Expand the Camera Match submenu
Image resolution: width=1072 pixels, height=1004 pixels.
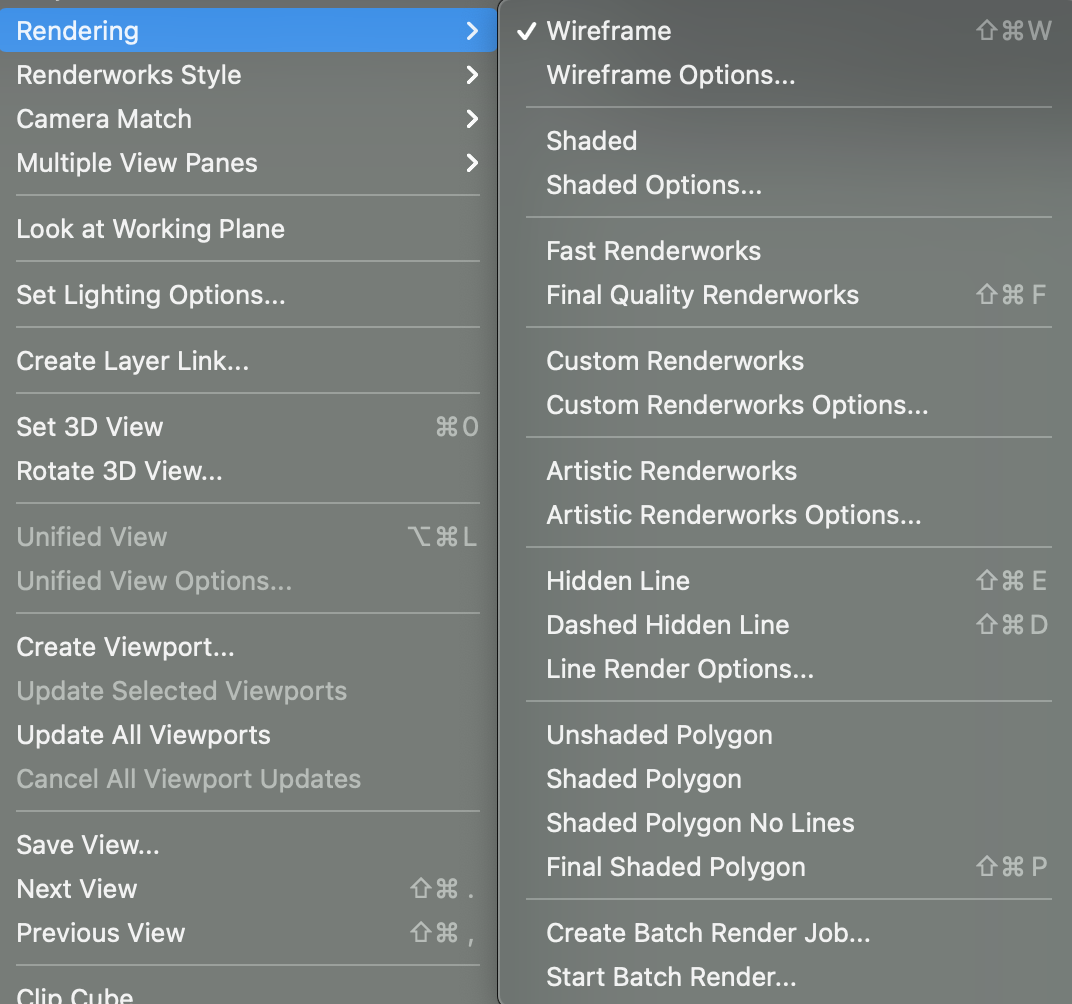pyautogui.click(x=104, y=119)
